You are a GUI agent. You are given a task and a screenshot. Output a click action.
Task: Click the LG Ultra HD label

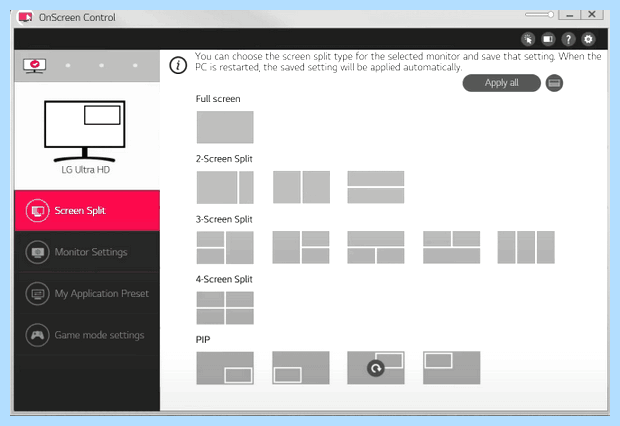(85, 170)
